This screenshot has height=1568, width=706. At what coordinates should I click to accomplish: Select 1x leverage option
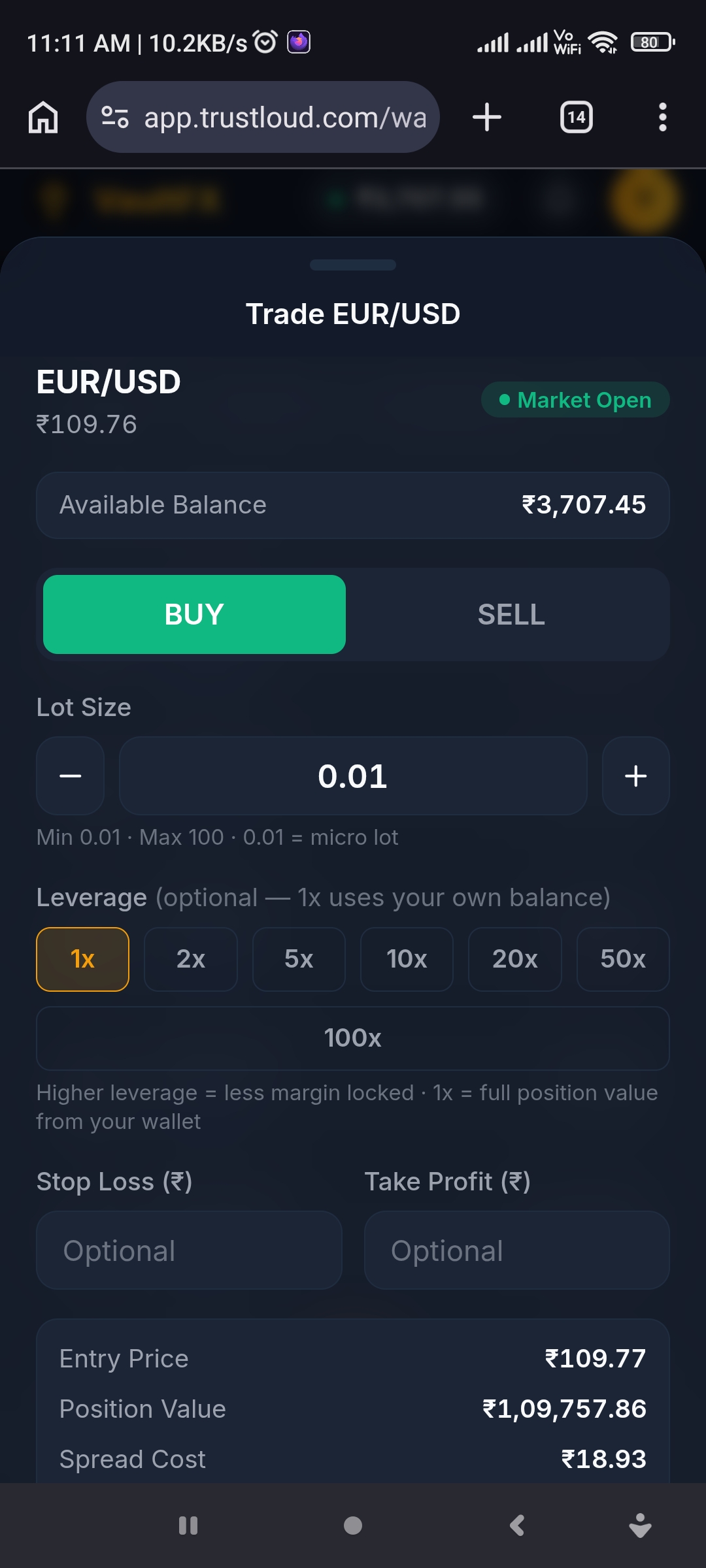[83, 959]
